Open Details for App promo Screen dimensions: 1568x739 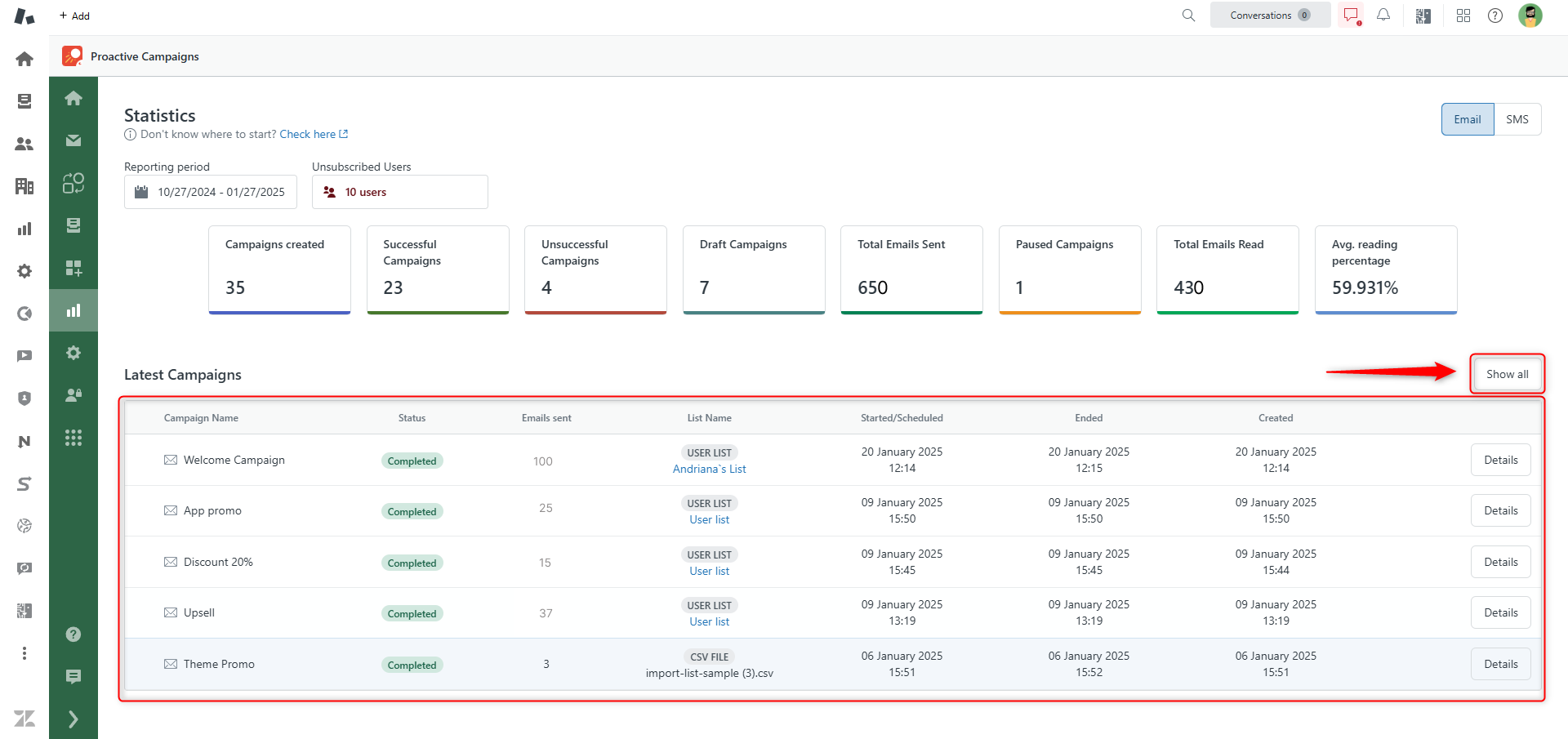pos(1501,510)
